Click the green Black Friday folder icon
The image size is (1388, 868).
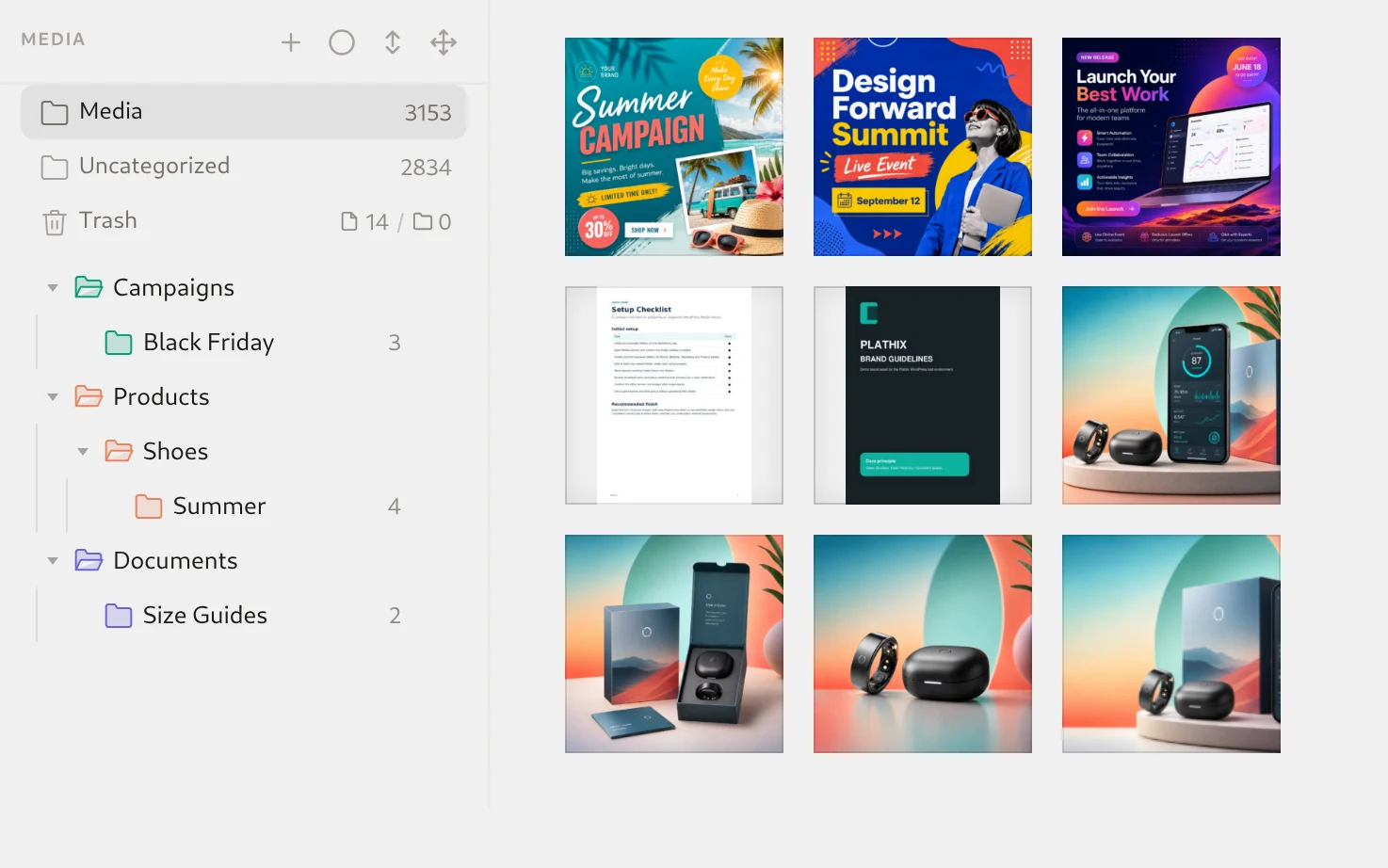coord(119,343)
